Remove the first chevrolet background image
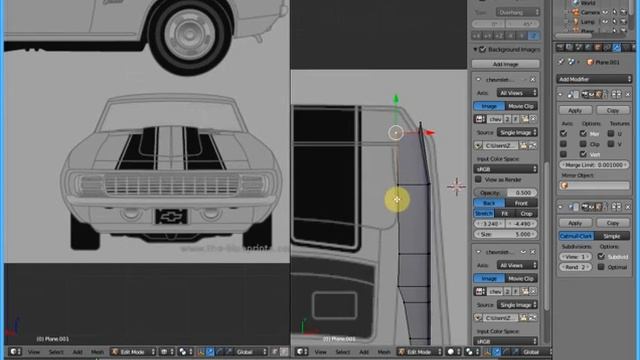Image resolution: width=640 pixels, height=360 pixels. click(x=533, y=79)
